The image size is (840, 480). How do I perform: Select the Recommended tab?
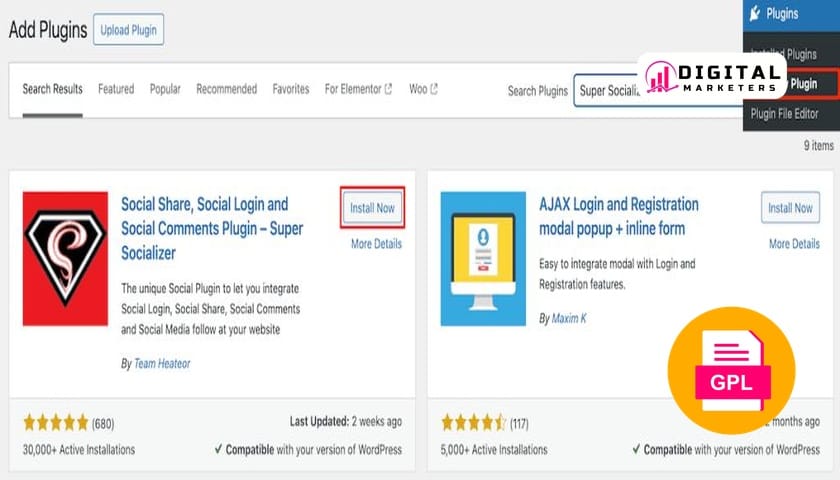click(226, 89)
